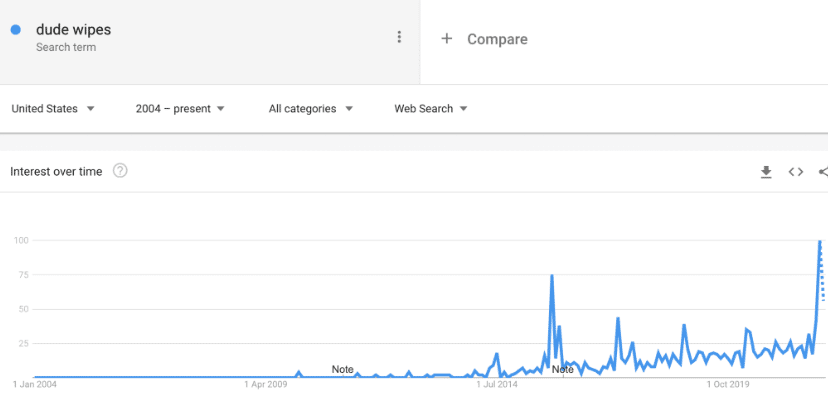Open the embed code icon

(796, 172)
